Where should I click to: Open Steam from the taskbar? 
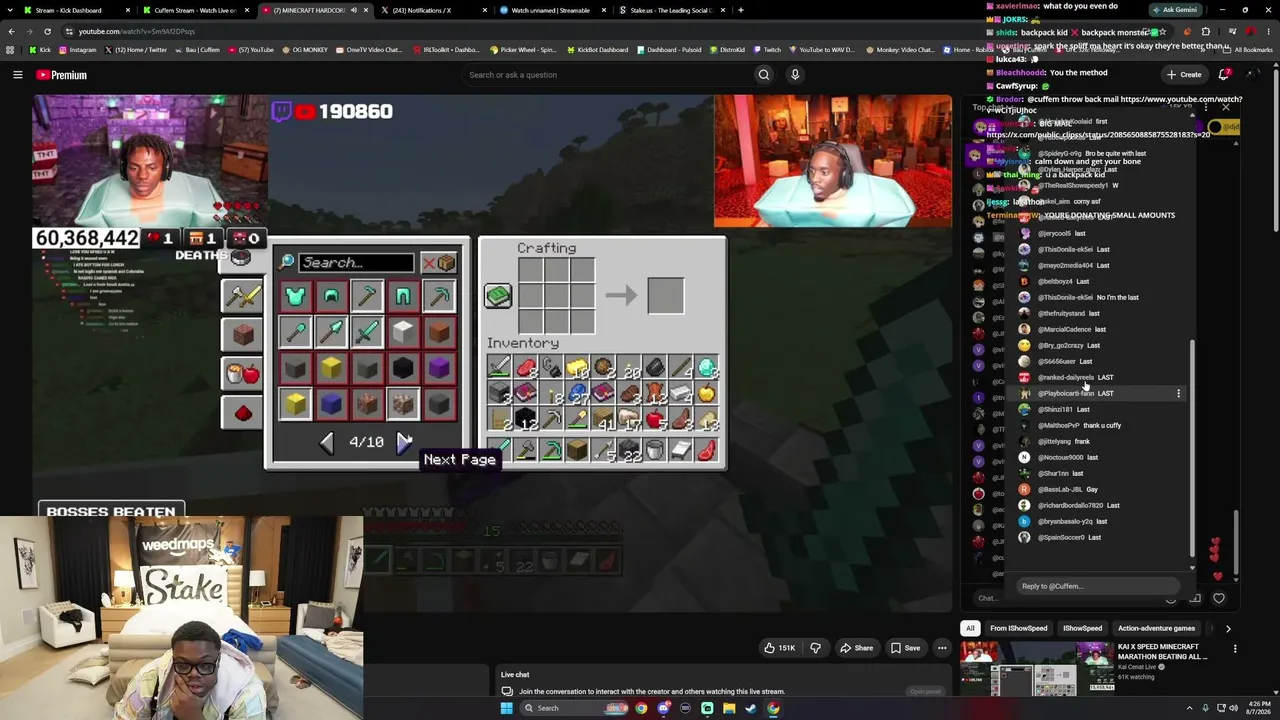click(751, 708)
